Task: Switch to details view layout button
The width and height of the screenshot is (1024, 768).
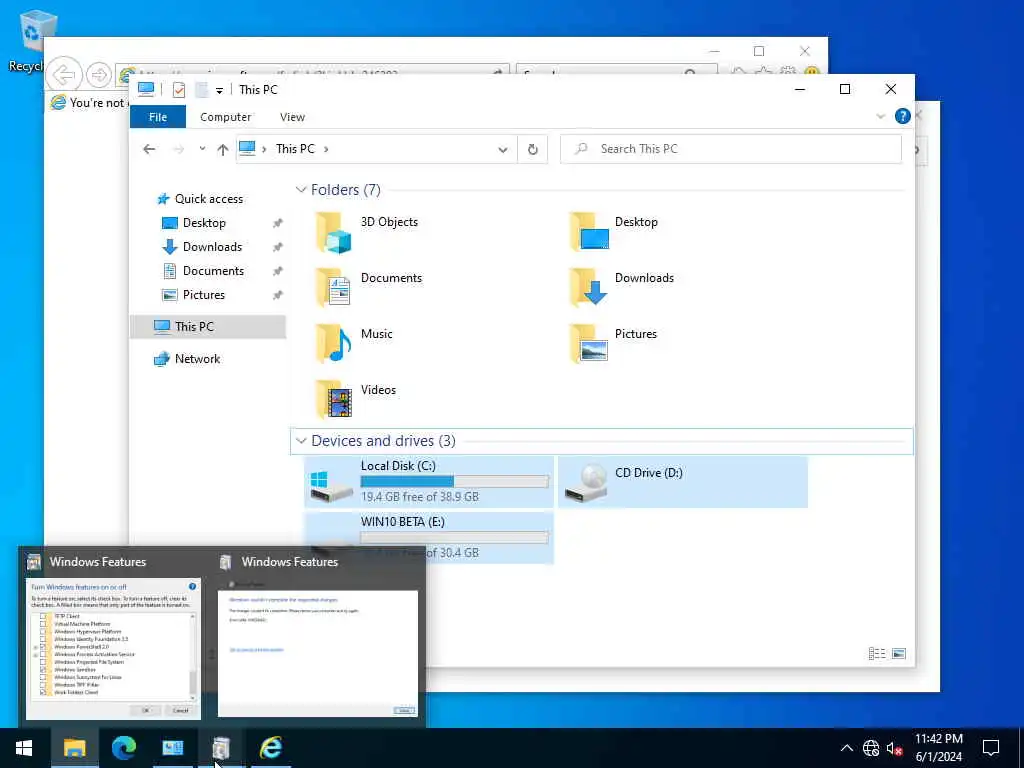Action: tap(876, 654)
